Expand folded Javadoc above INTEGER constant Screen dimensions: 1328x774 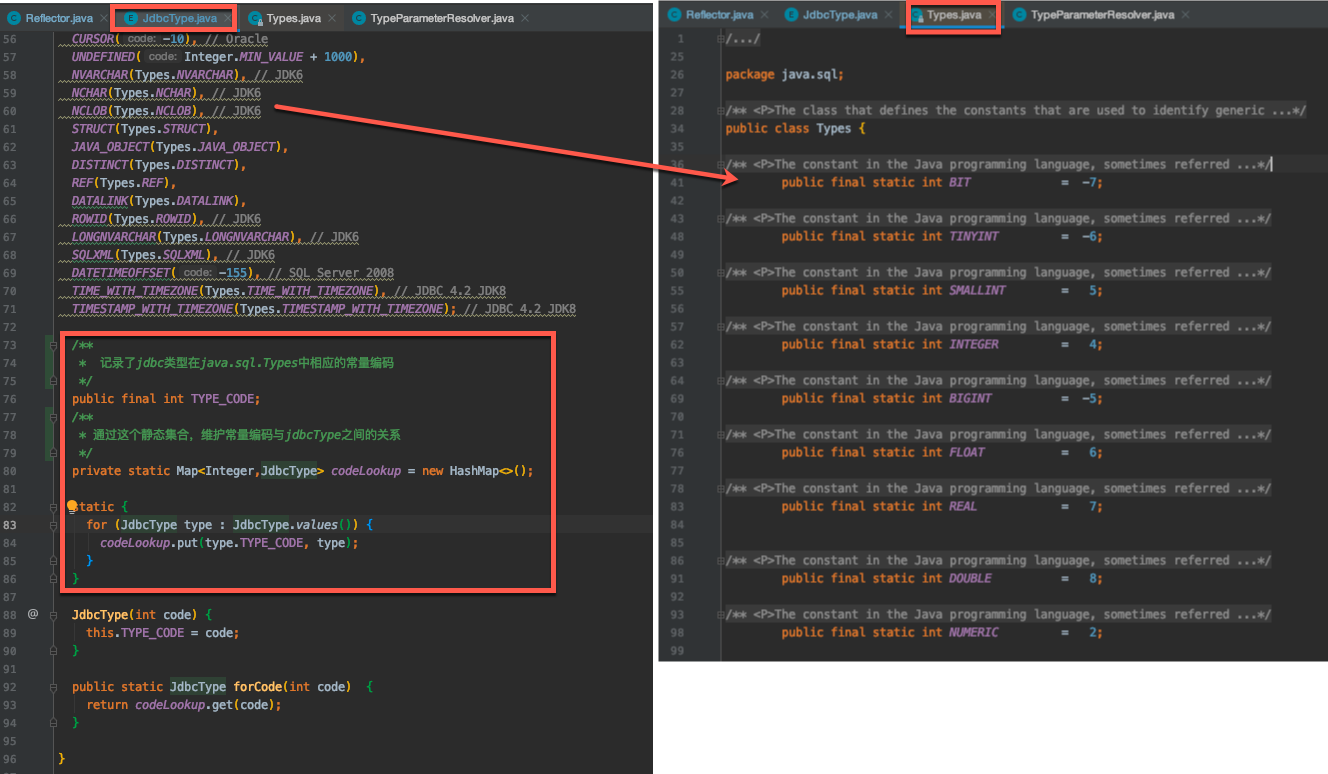point(721,326)
